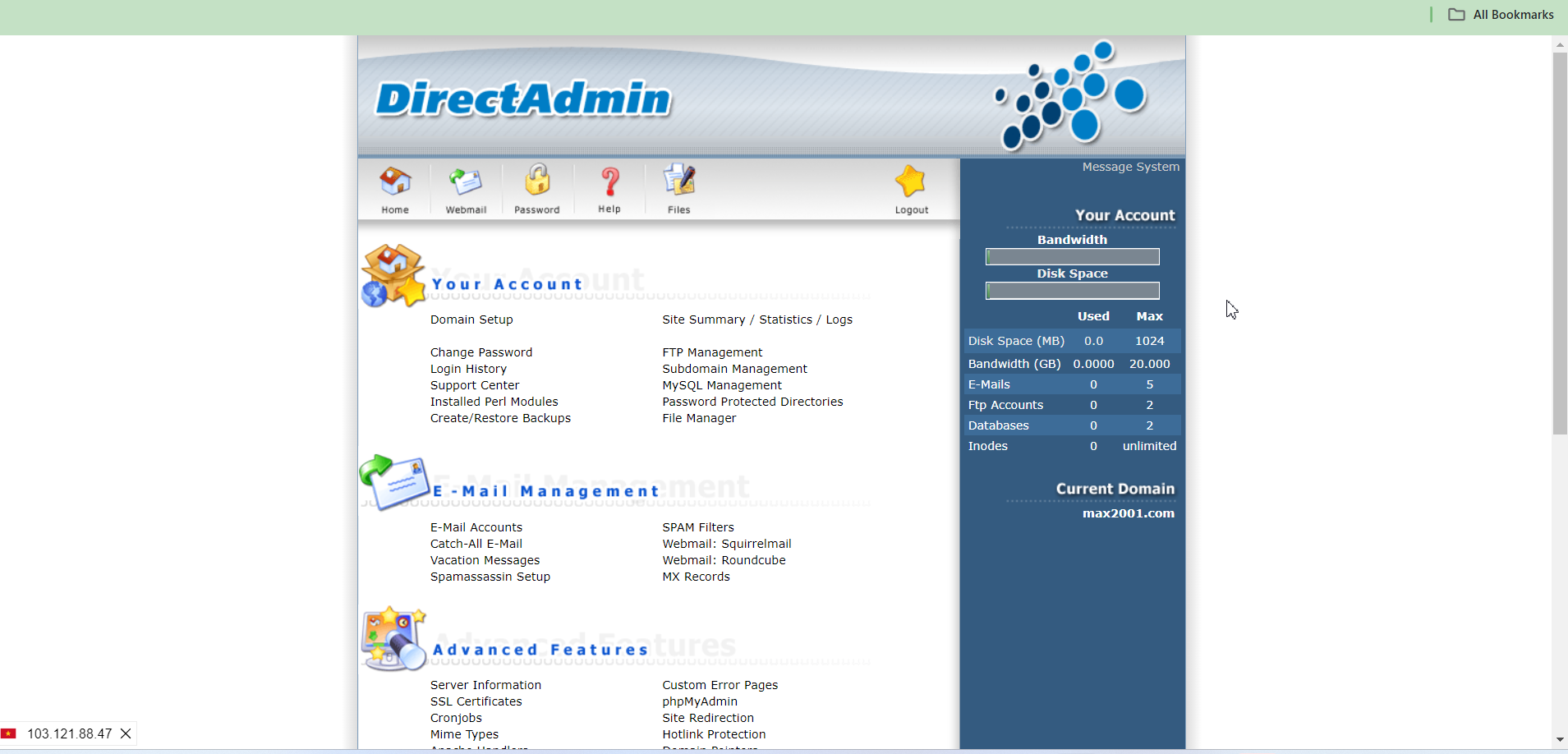This screenshot has width=1568, height=754.
Task: Click the Logout star icon
Action: pyautogui.click(x=910, y=182)
